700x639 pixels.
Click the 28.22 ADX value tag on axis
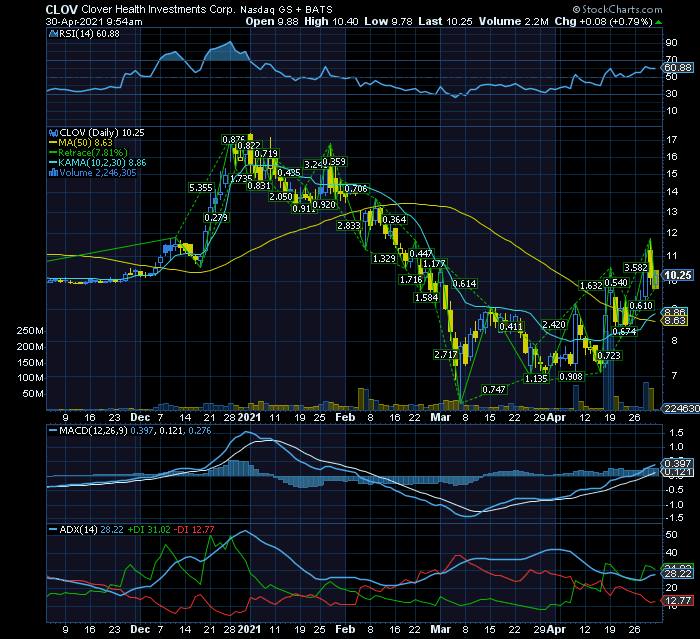[678, 573]
